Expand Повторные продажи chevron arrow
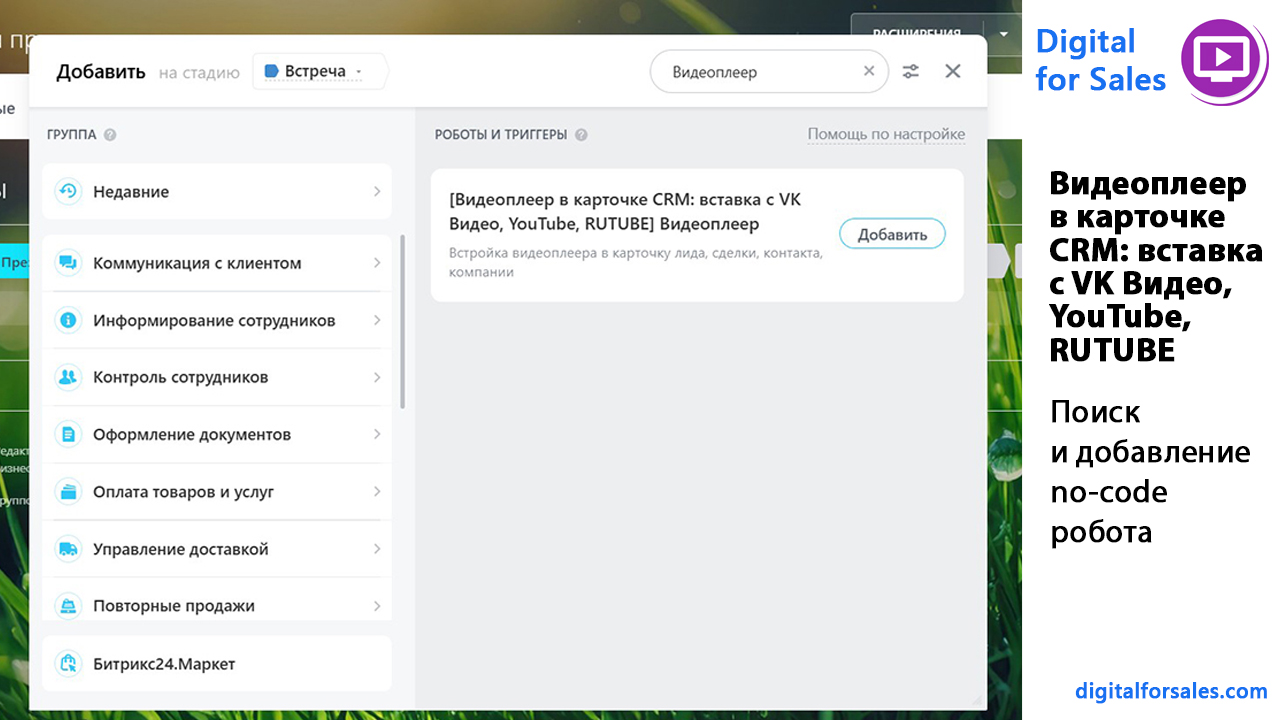This screenshot has height=720, width=1280. pyautogui.click(x=377, y=605)
